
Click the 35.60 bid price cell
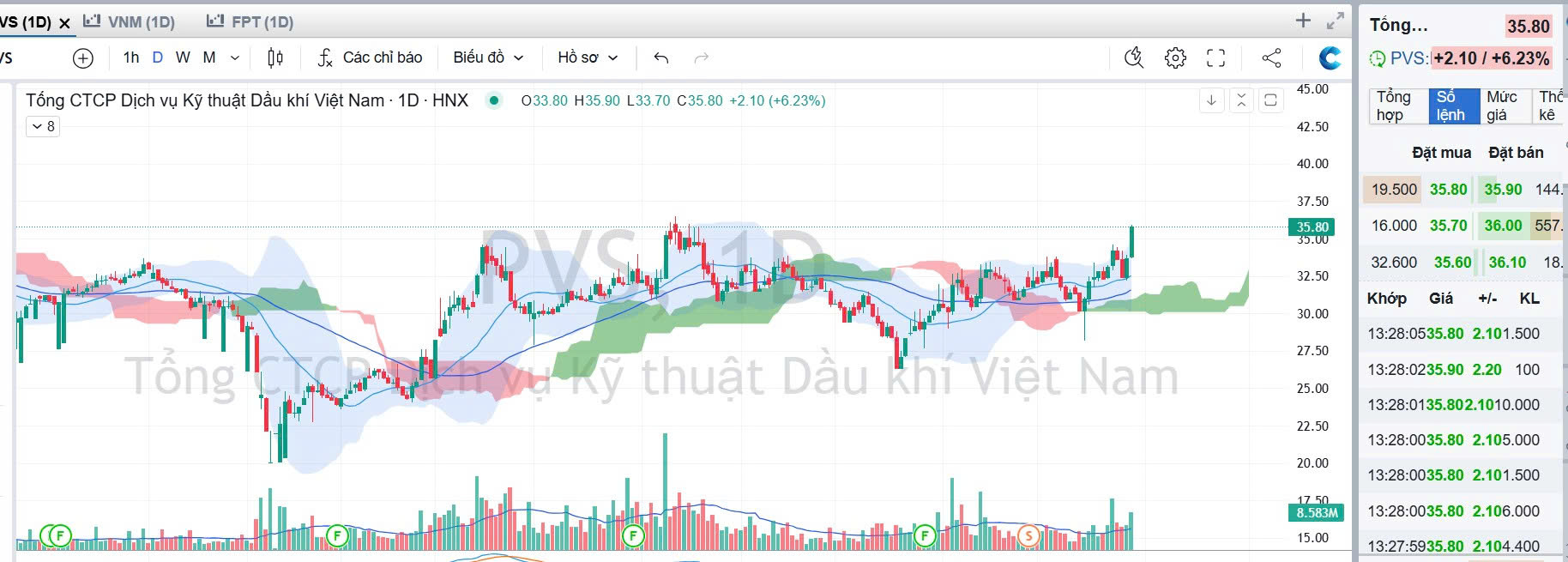[1452, 263]
